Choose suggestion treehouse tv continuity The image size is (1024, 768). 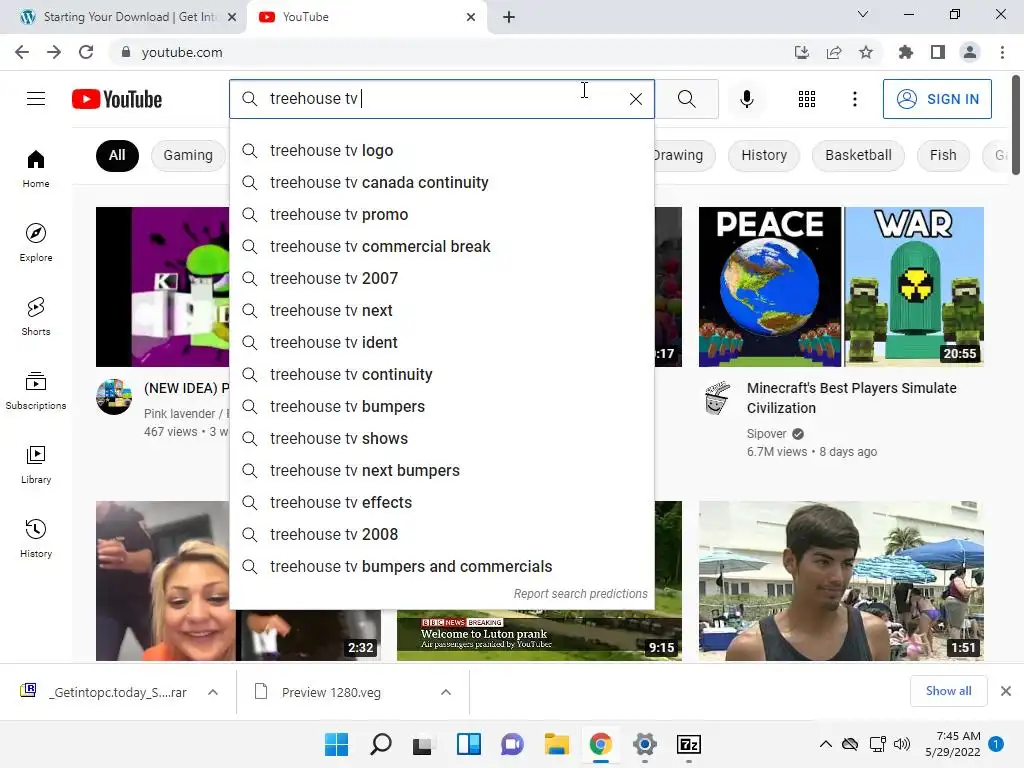(x=441, y=374)
